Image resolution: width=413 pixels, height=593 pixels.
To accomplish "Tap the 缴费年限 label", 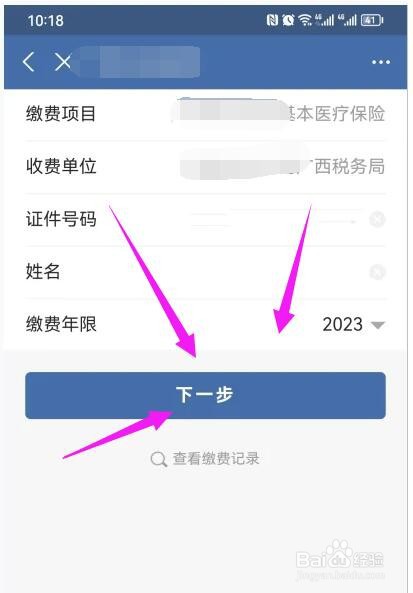I will [x=61, y=324].
